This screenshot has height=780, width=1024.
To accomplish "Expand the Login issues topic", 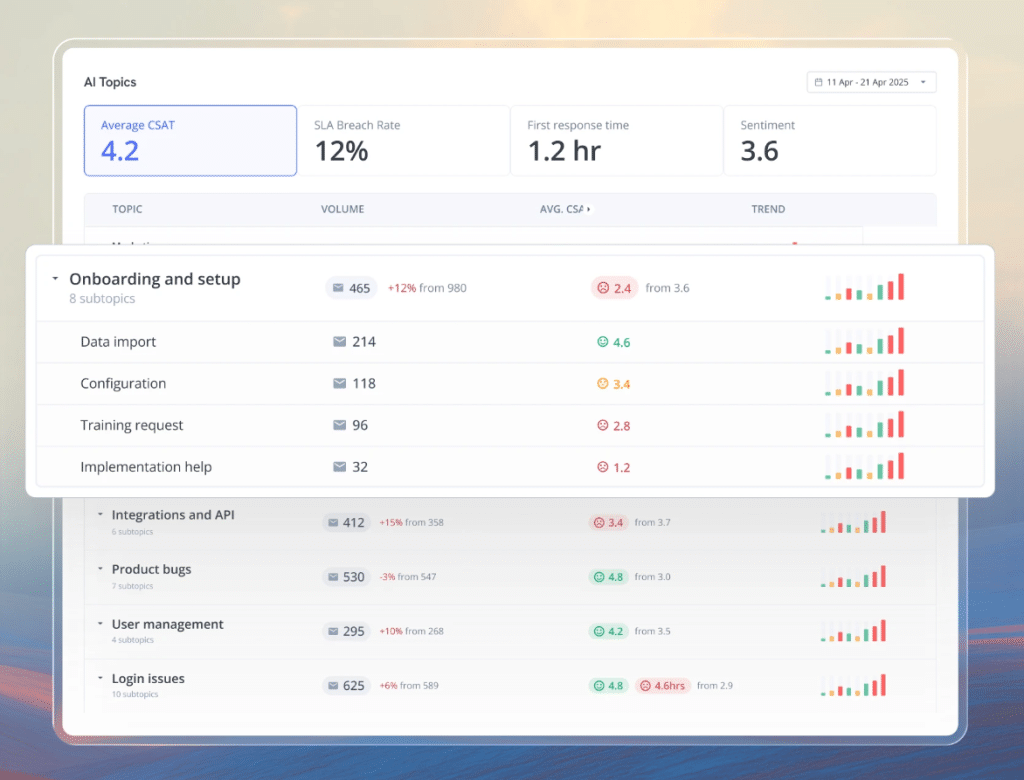I will click(100, 678).
